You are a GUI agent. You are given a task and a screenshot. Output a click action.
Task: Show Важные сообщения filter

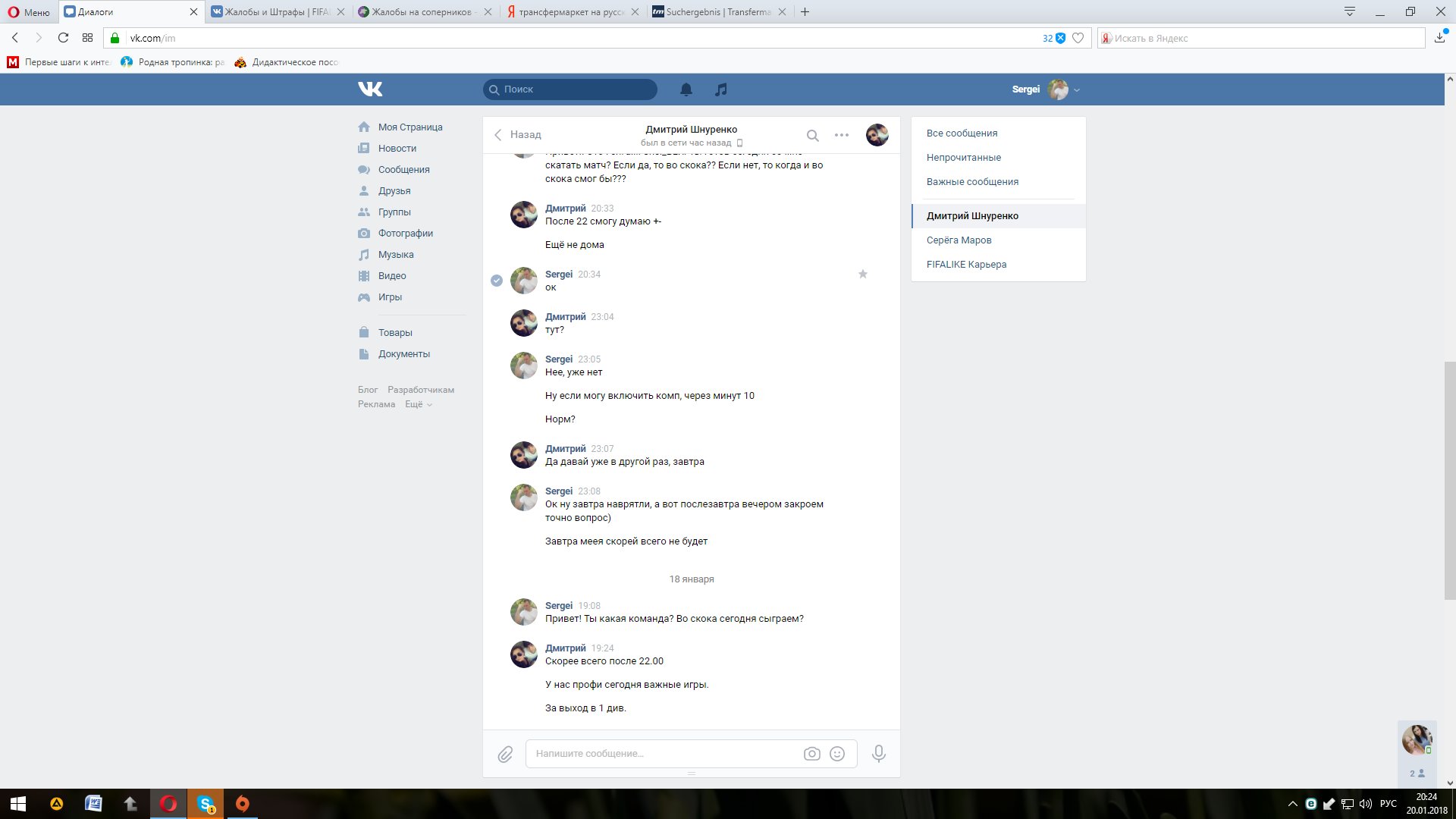coord(972,182)
